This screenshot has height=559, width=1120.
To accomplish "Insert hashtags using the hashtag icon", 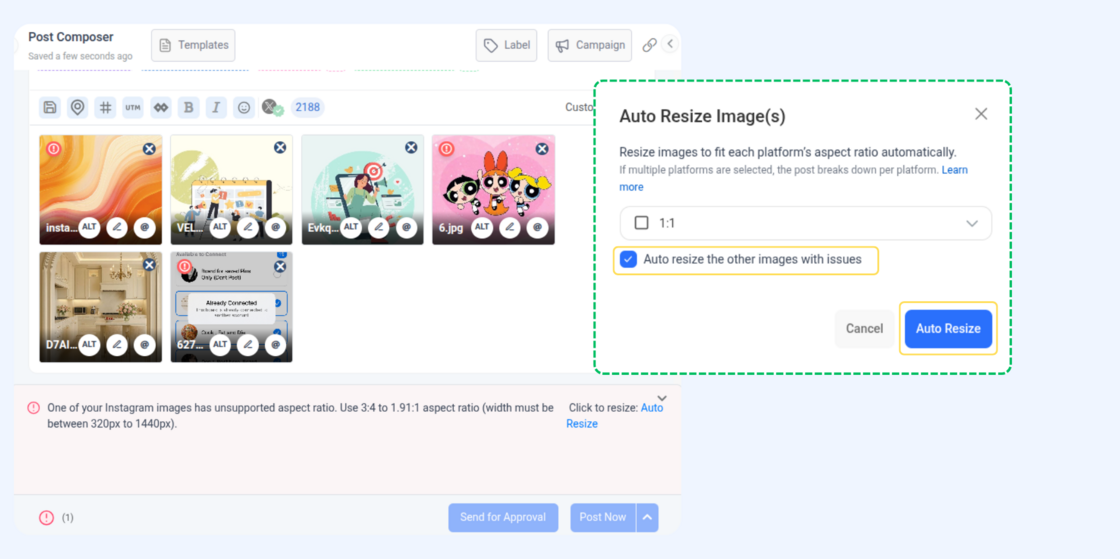I will (x=105, y=107).
